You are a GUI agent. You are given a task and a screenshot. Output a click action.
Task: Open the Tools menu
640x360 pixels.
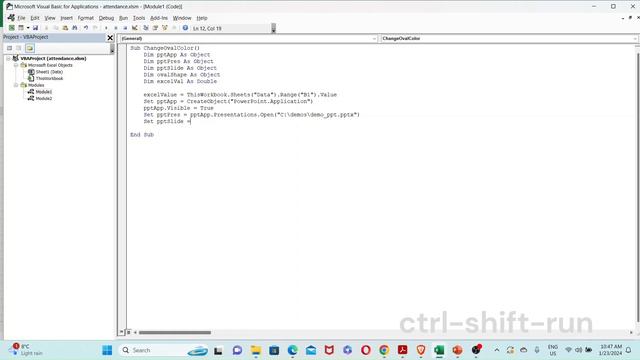139,18
